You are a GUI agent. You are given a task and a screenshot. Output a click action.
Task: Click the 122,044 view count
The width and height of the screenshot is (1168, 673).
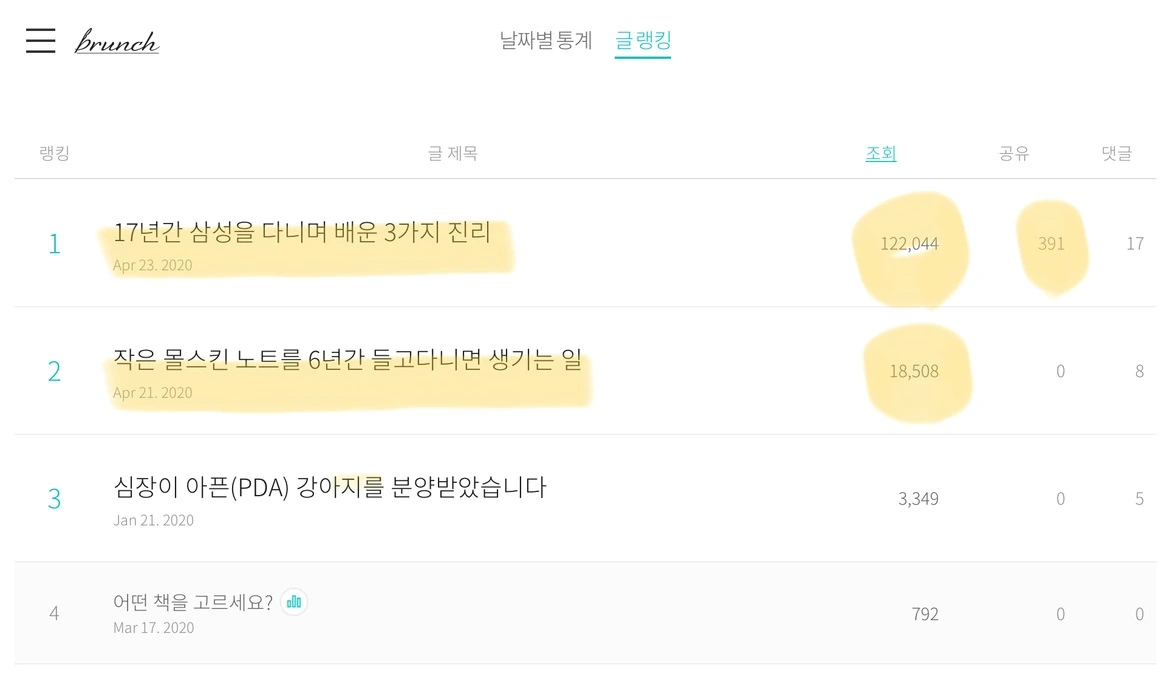tap(909, 244)
